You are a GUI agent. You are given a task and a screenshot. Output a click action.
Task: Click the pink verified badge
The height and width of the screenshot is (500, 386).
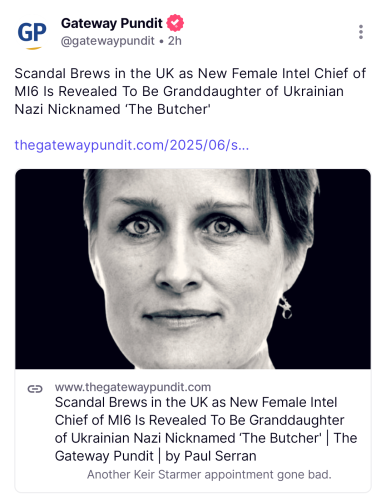click(x=175, y=23)
